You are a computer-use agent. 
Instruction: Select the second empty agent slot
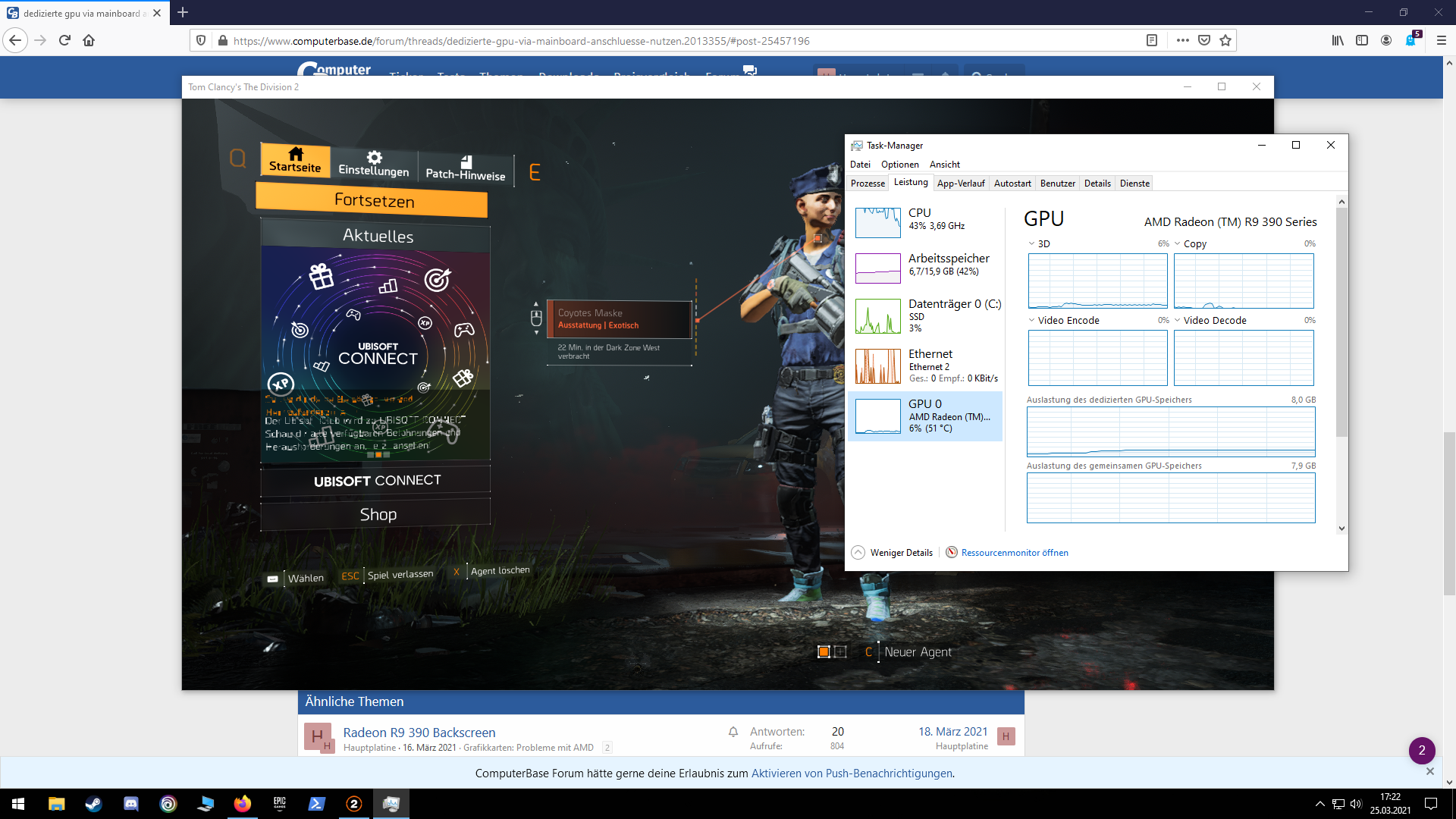pos(840,651)
